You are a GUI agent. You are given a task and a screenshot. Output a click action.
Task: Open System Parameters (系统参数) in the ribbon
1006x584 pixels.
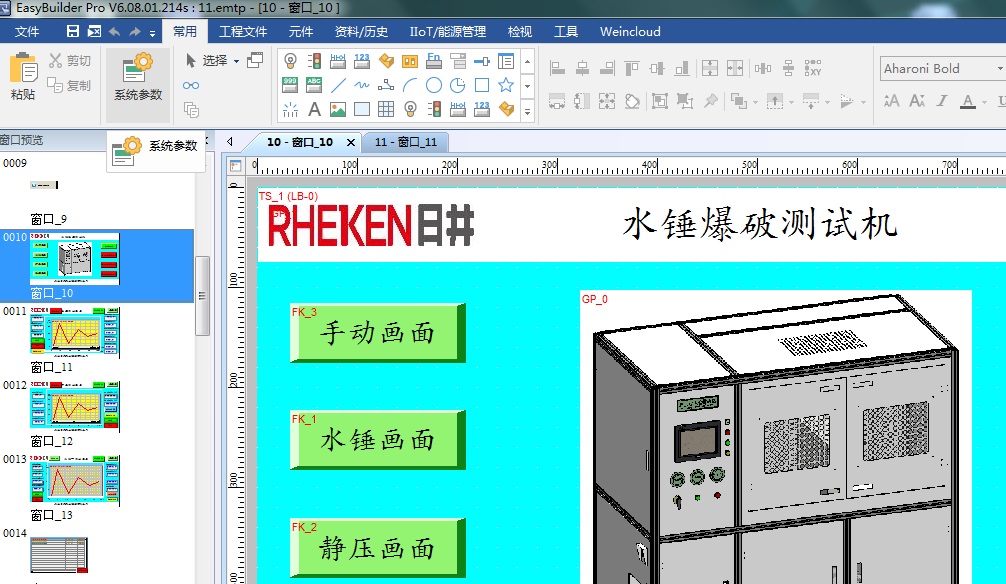(x=137, y=77)
